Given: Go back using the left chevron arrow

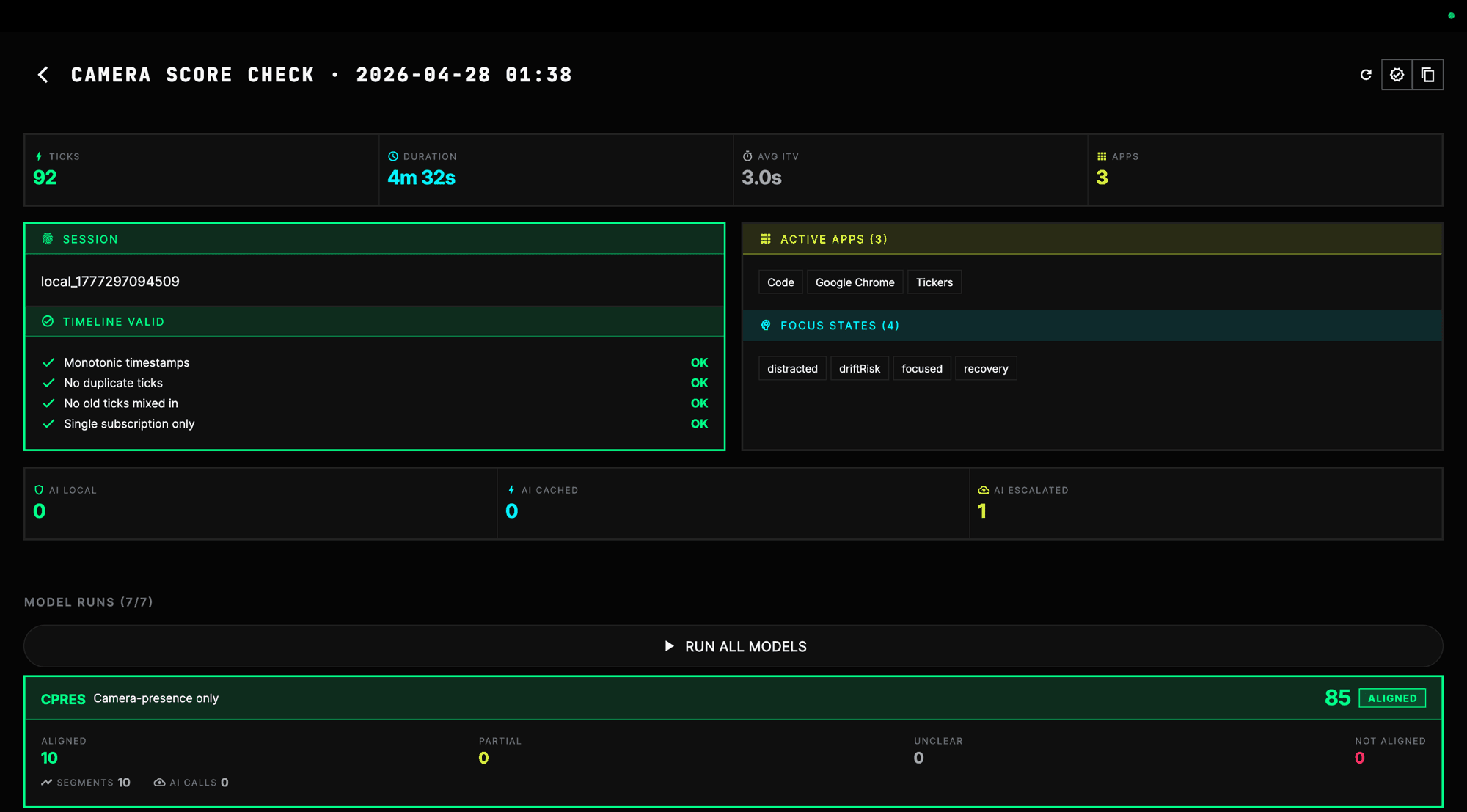Looking at the screenshot, I should click(x=43, y=75).
